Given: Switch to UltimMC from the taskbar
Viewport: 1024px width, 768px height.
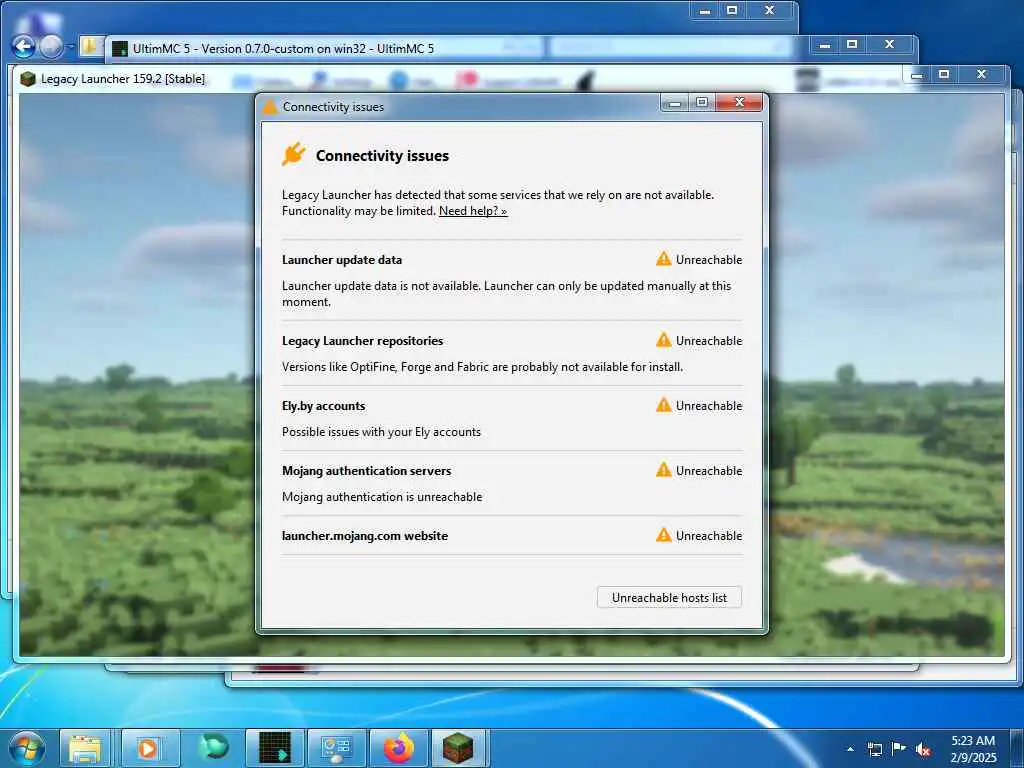Looking at the screenshot, I should click(x=274, y=748).
